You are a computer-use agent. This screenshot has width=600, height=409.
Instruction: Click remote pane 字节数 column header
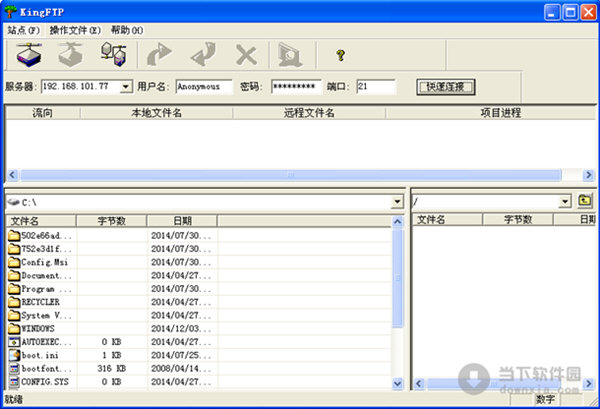coord(518,219)
